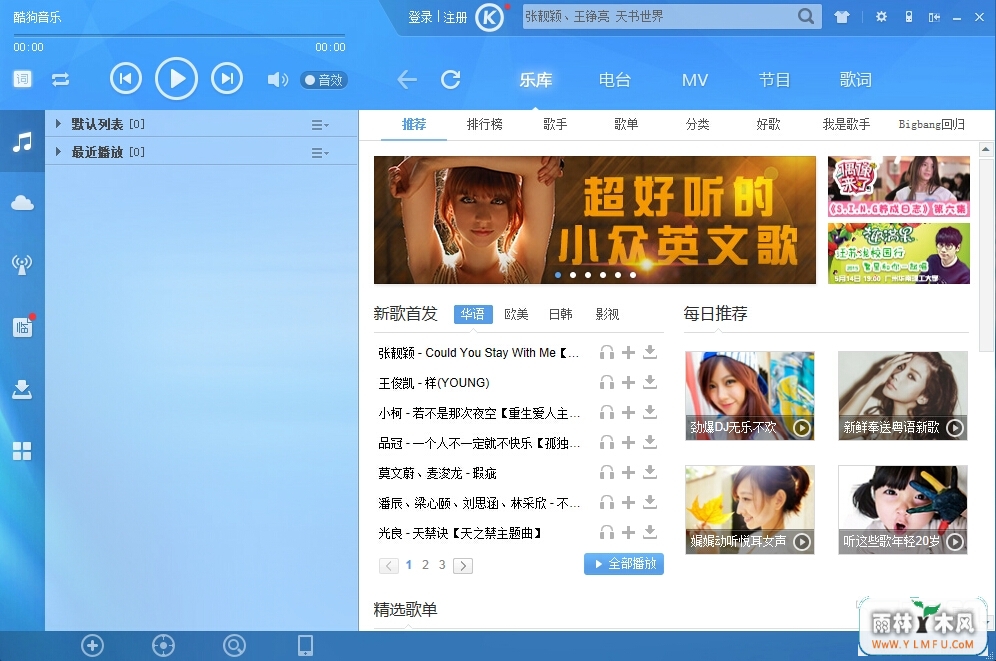Image resolution: width=996 pixels, height=661 pixels.
Task: Open the 默认列表 list options menu
Action: (x=320, y=125)
